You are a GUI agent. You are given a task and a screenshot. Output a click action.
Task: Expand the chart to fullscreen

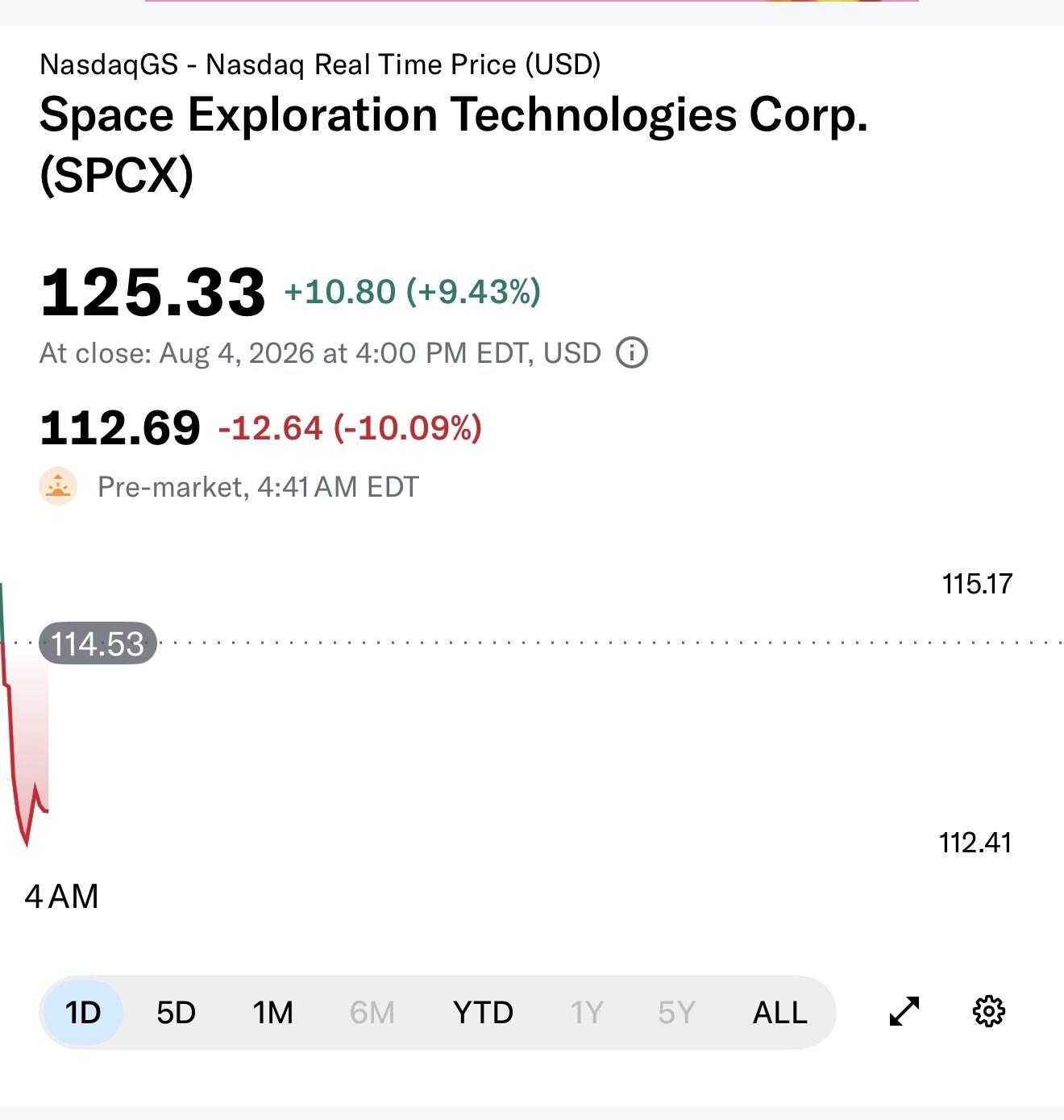click(x=904, y=1011)
